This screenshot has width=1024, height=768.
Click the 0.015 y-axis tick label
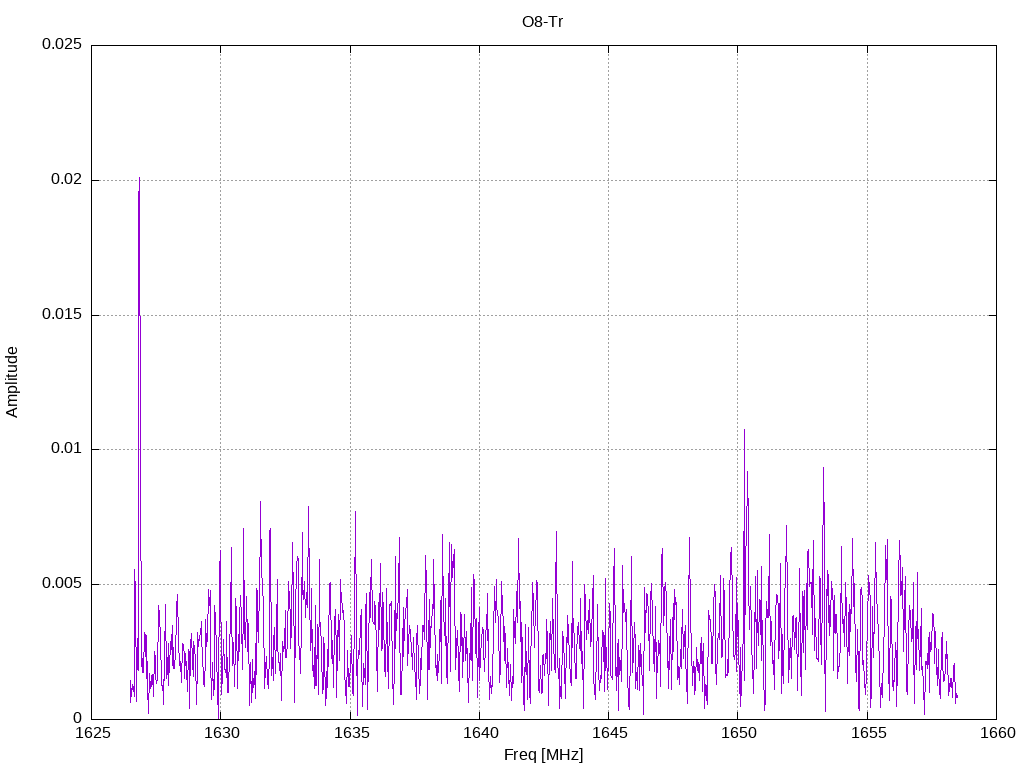coord(61,315)
